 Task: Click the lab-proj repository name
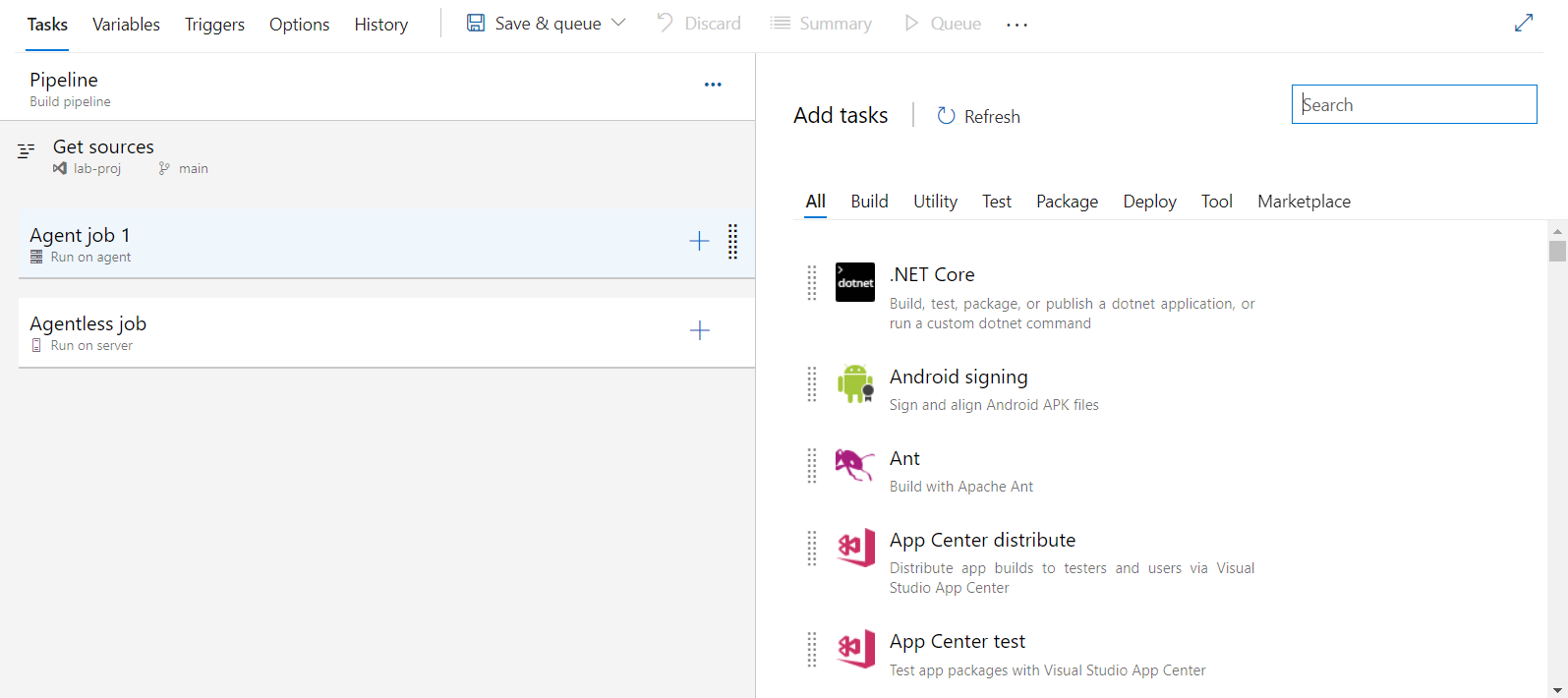97,168
